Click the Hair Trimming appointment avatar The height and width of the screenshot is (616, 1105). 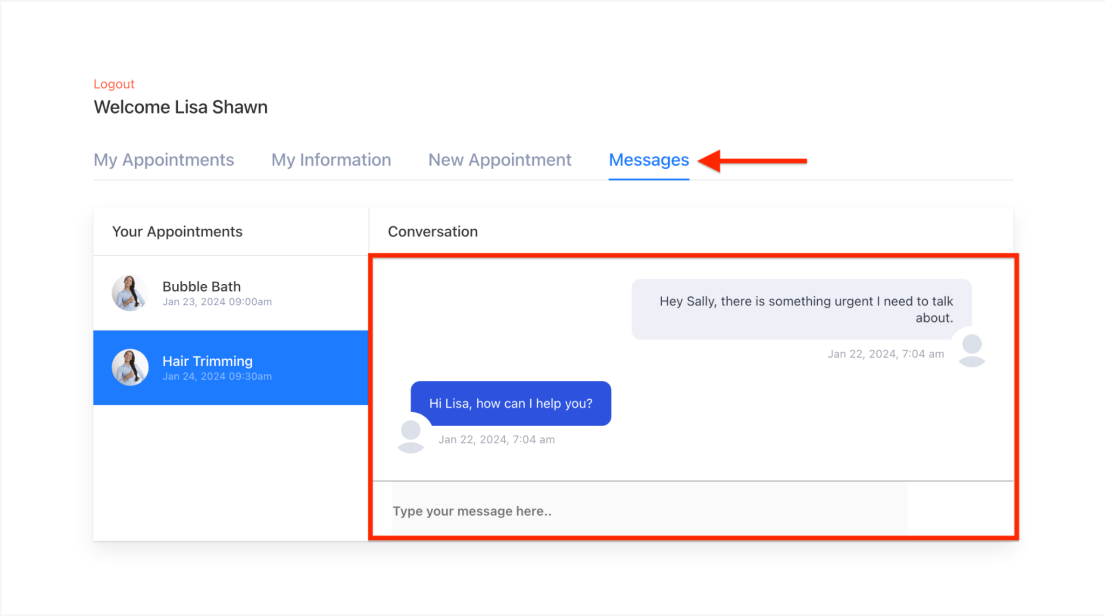[130, 367]
